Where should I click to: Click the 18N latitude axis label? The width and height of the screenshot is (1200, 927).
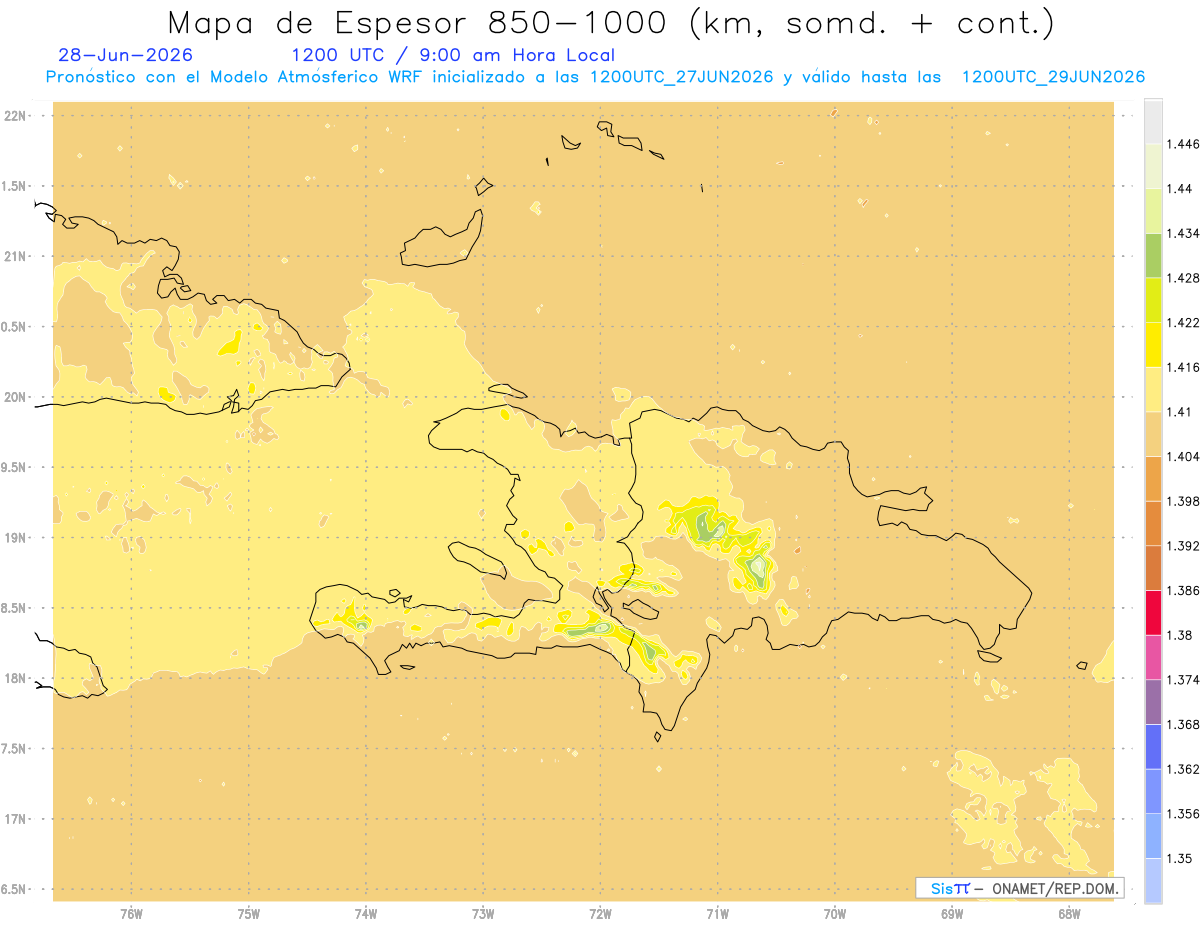(16, 679)
